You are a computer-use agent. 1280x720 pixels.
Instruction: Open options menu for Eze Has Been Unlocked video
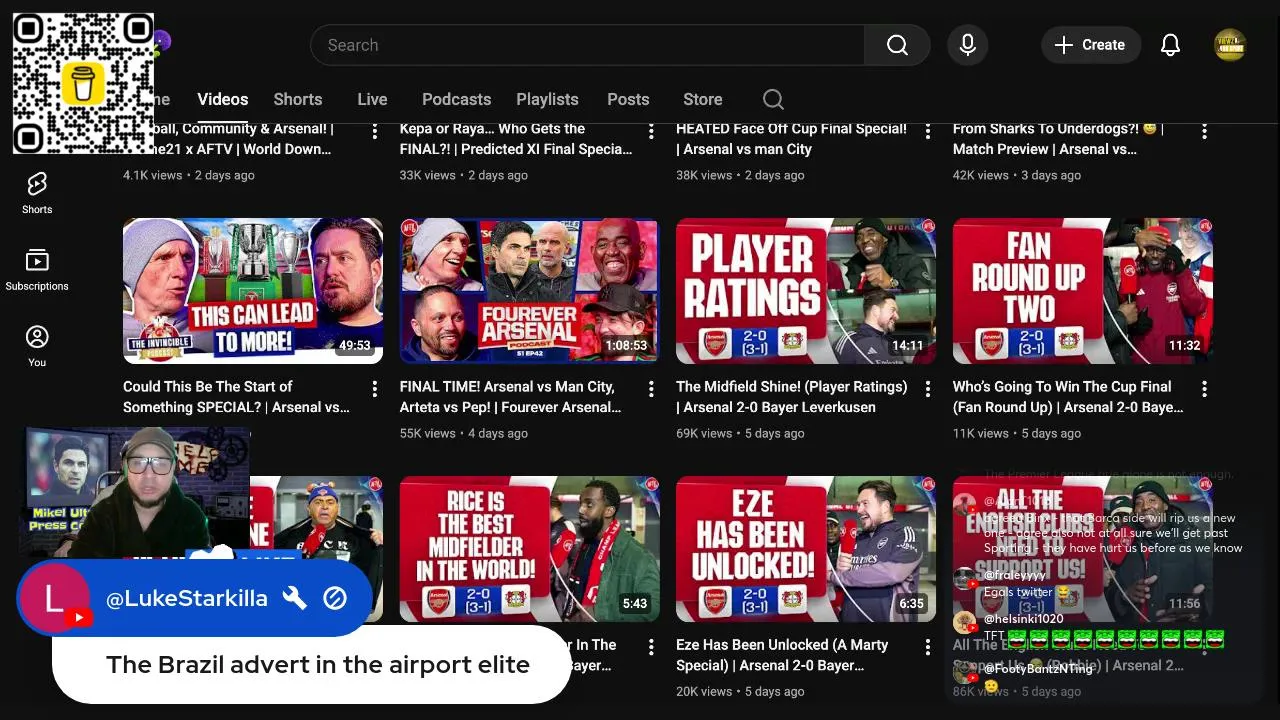(x=928, y=647)
